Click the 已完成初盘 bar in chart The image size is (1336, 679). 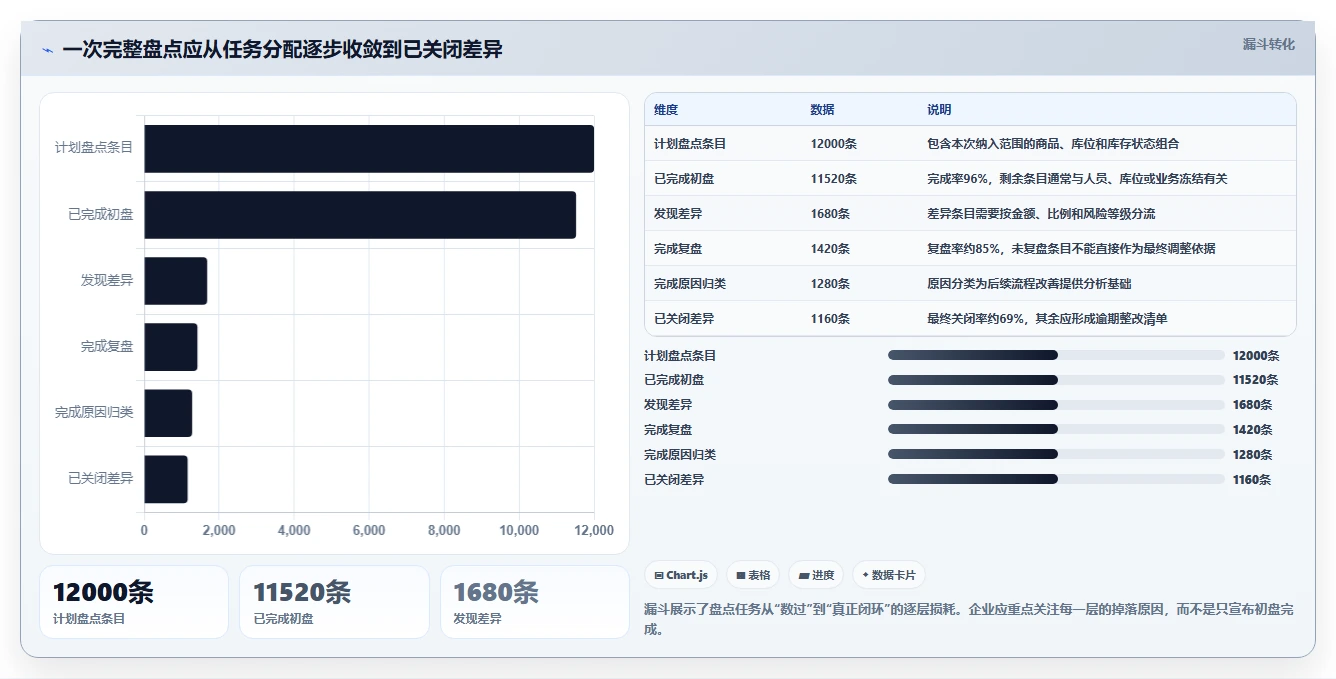(x=360, y=215)
